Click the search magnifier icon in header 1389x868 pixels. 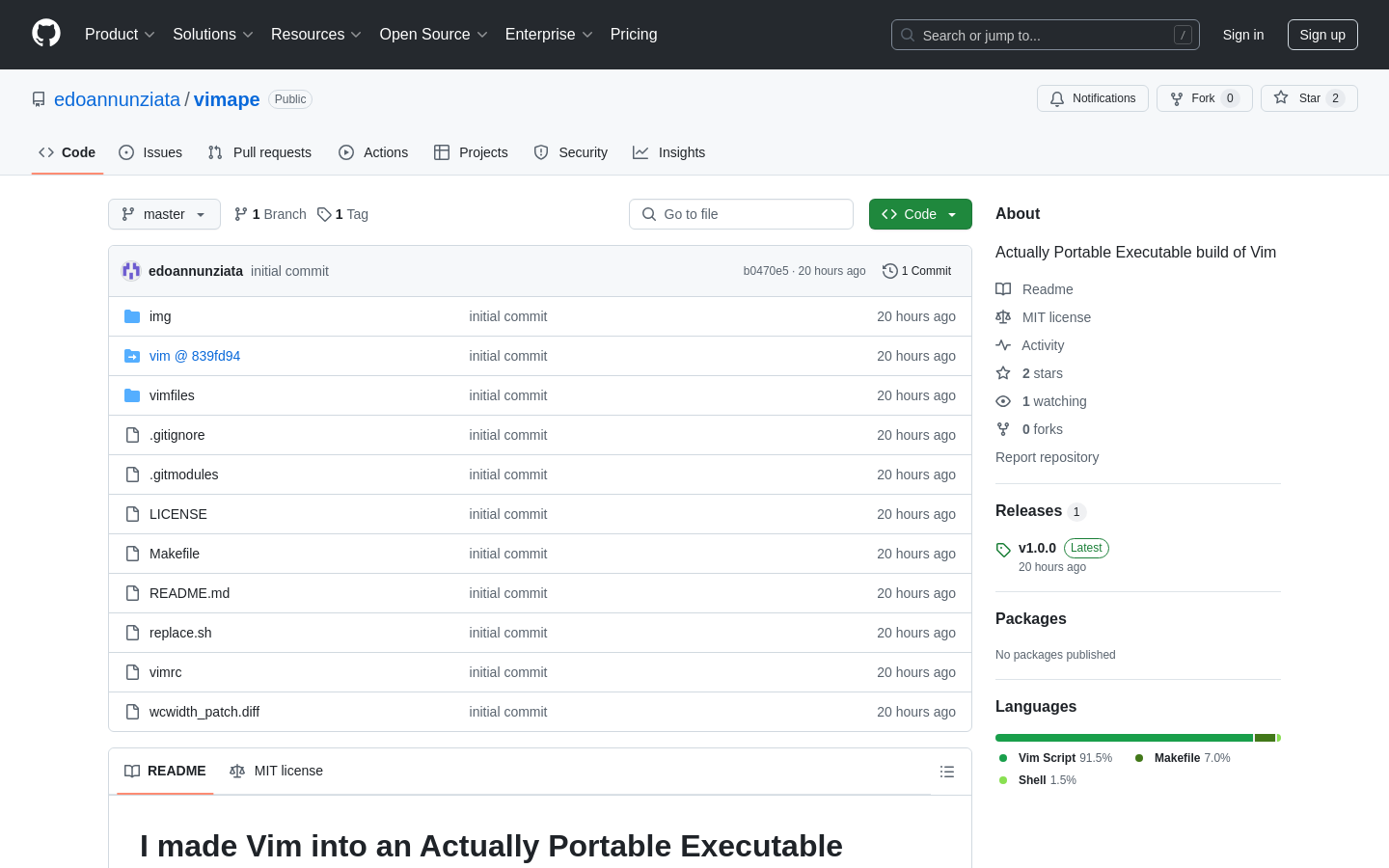click(x=908, y=35)
